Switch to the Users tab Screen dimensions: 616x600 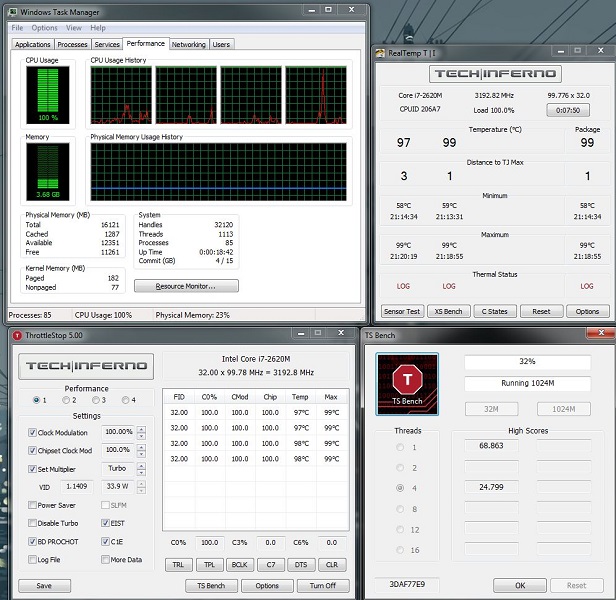point(221,44)
